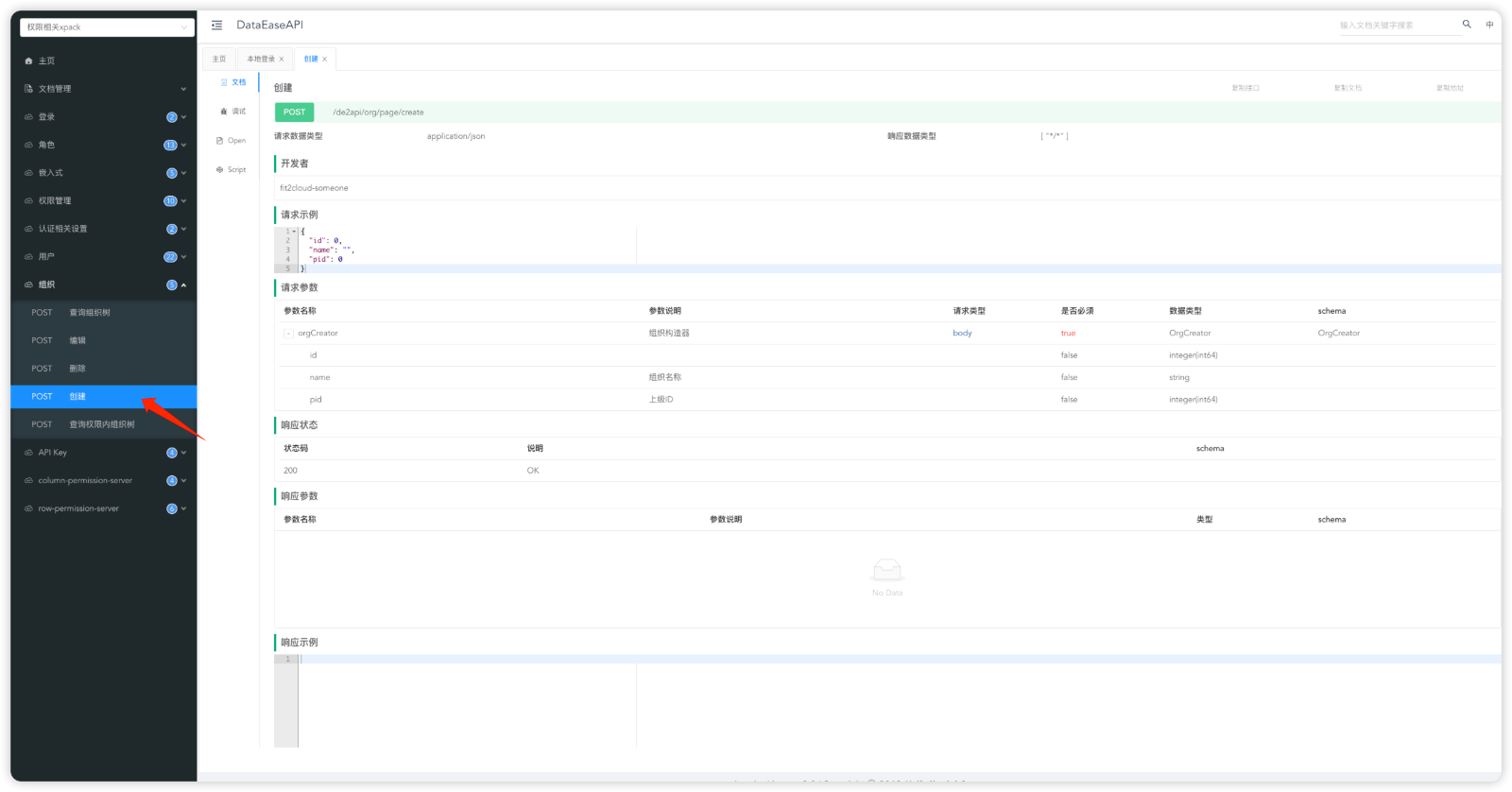1512x792 pixels.
Task: Click the 200 status code cell
Action: [x=290, y=471]
